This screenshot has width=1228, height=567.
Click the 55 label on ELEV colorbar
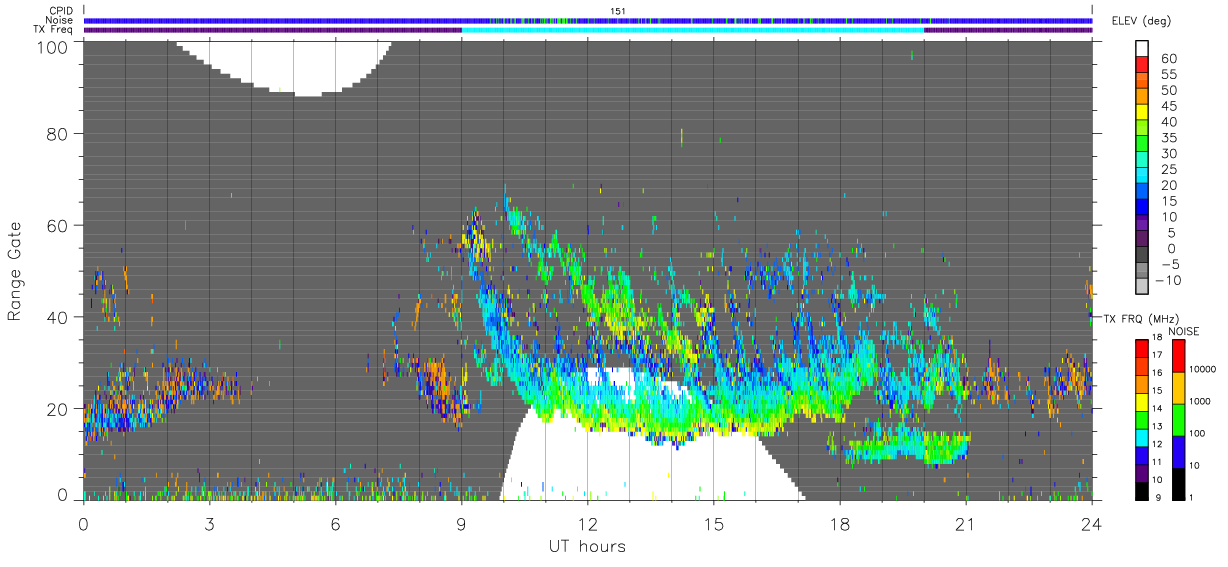click(1167, 75)
